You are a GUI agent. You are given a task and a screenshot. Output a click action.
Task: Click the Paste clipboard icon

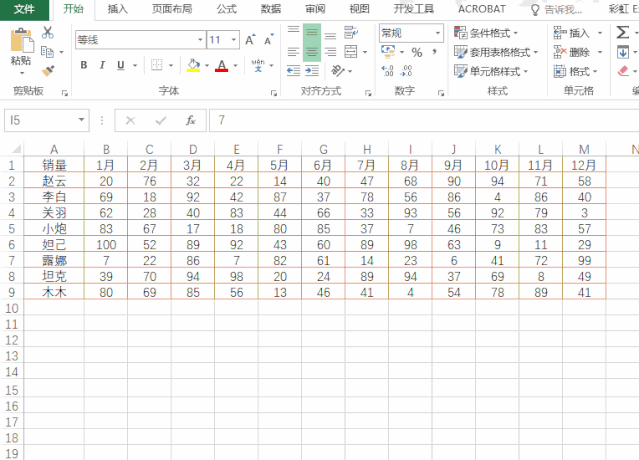(21, 41)
